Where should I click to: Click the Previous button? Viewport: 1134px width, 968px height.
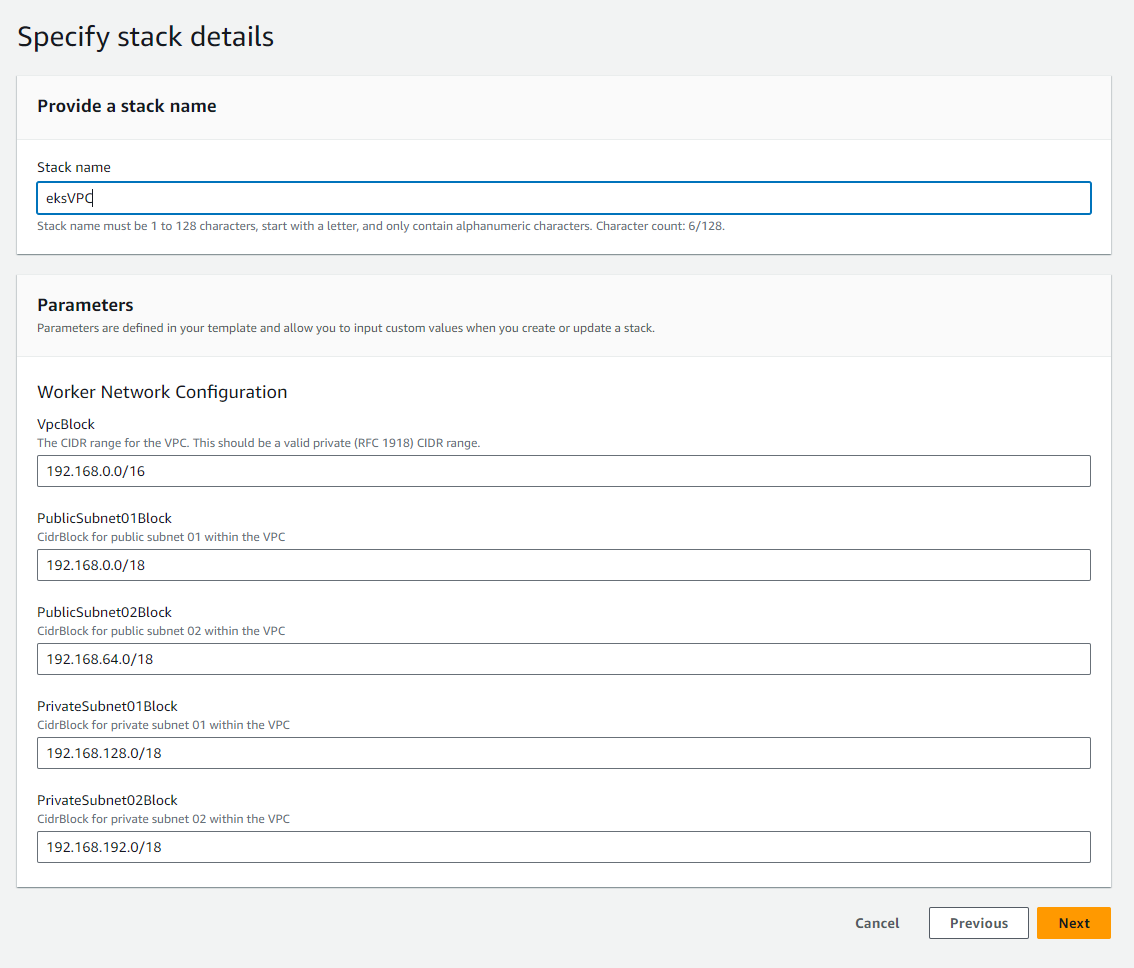(x=979, y=923)
